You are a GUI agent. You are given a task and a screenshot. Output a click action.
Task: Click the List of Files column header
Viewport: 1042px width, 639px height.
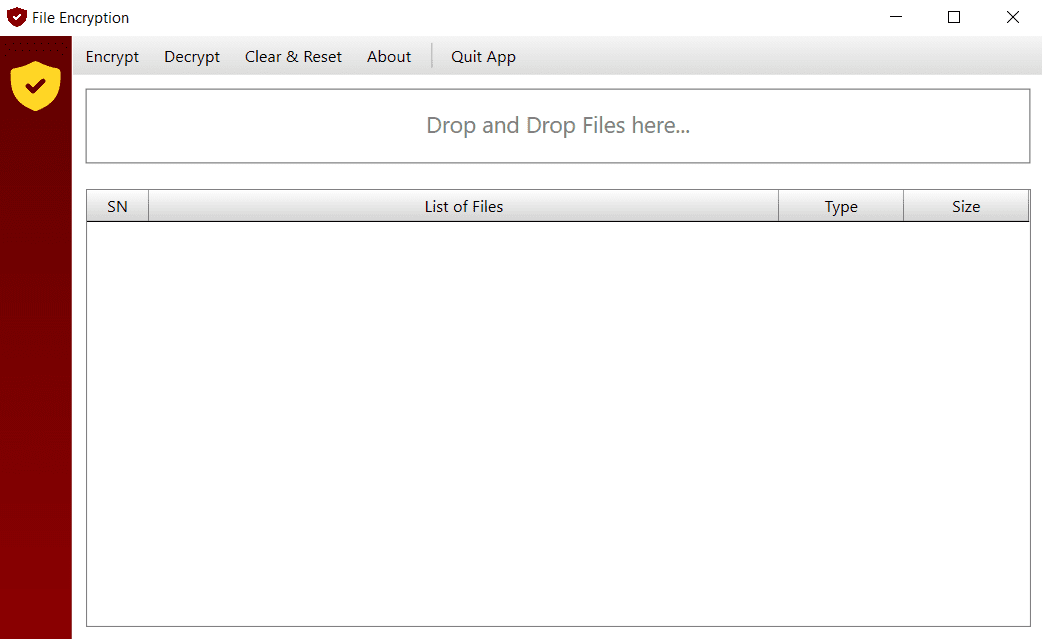click(x=464, y=207)
